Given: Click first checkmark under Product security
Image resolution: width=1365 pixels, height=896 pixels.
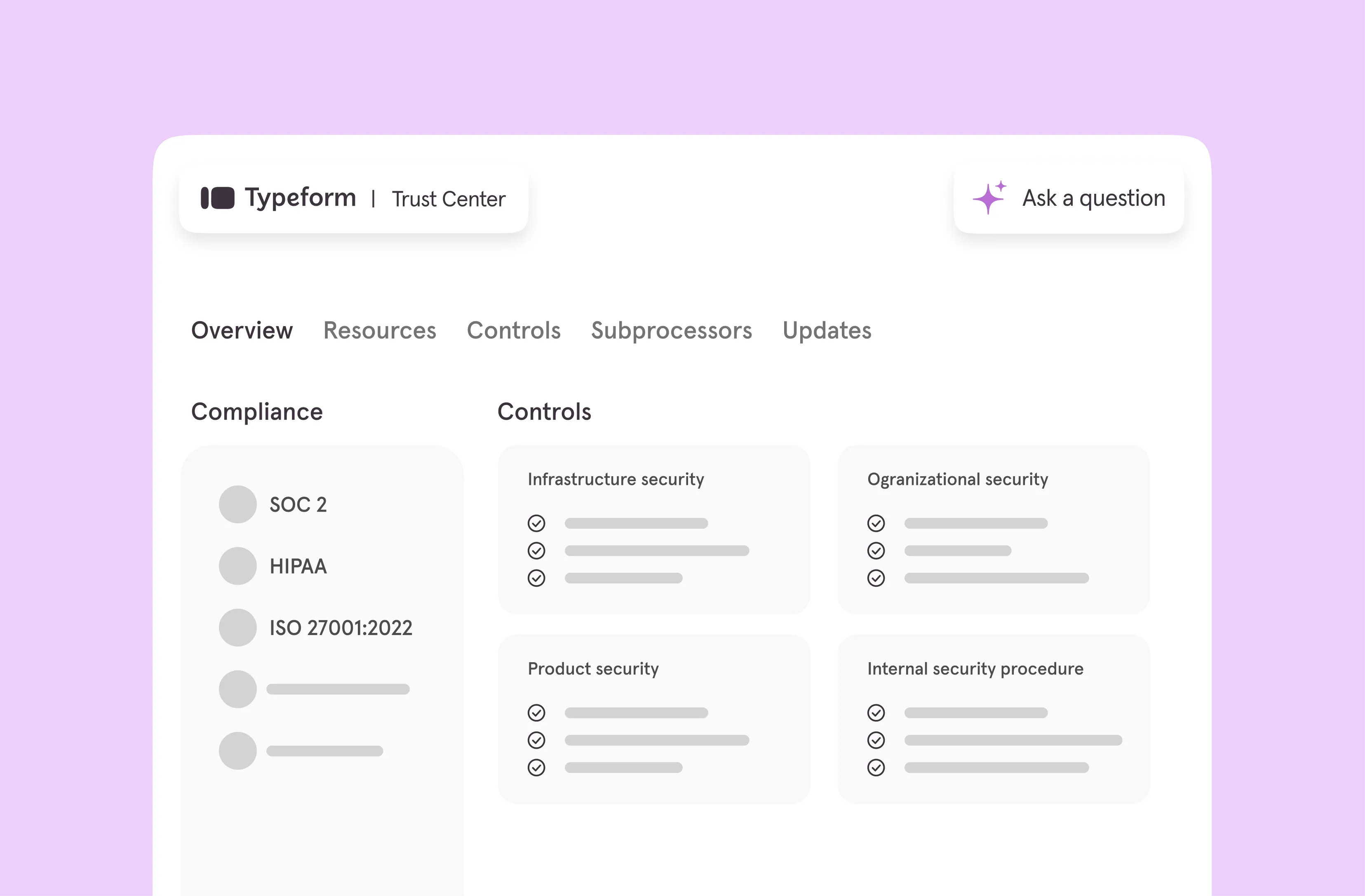Looking at the screenshot, I should click(536, 713).
